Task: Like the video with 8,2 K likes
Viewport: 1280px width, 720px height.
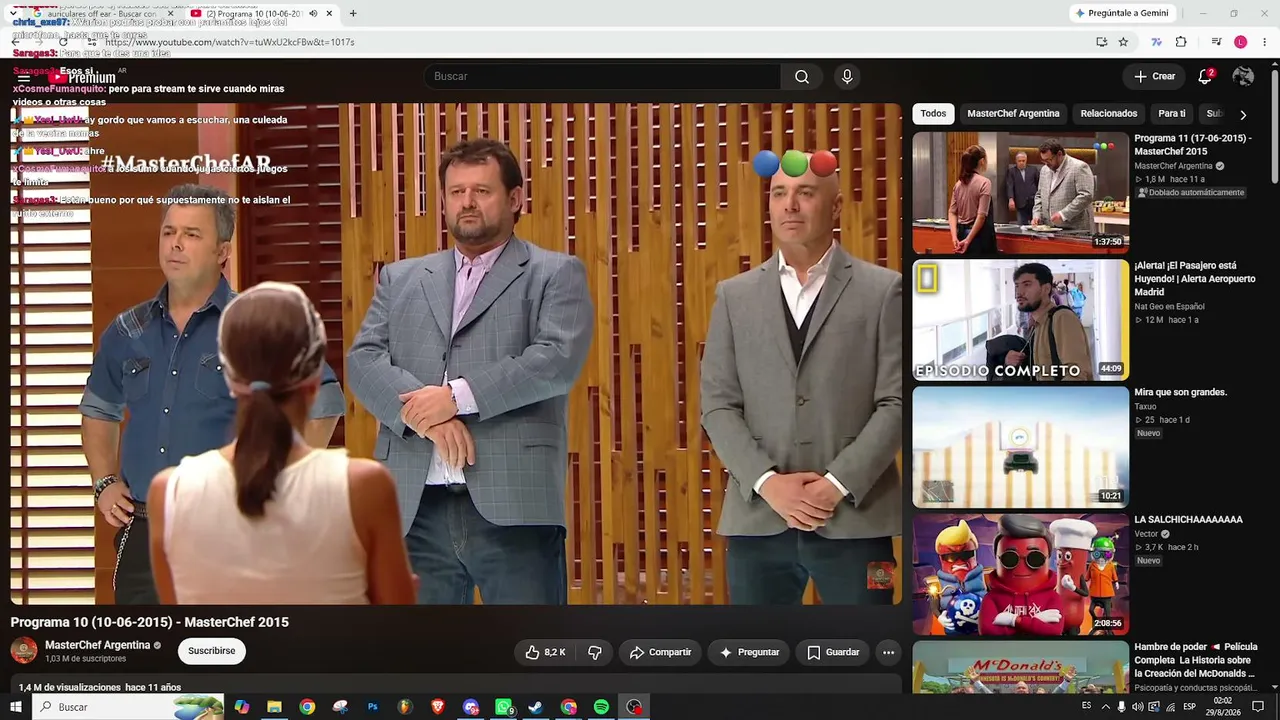Action: click(x=546, y=652)
